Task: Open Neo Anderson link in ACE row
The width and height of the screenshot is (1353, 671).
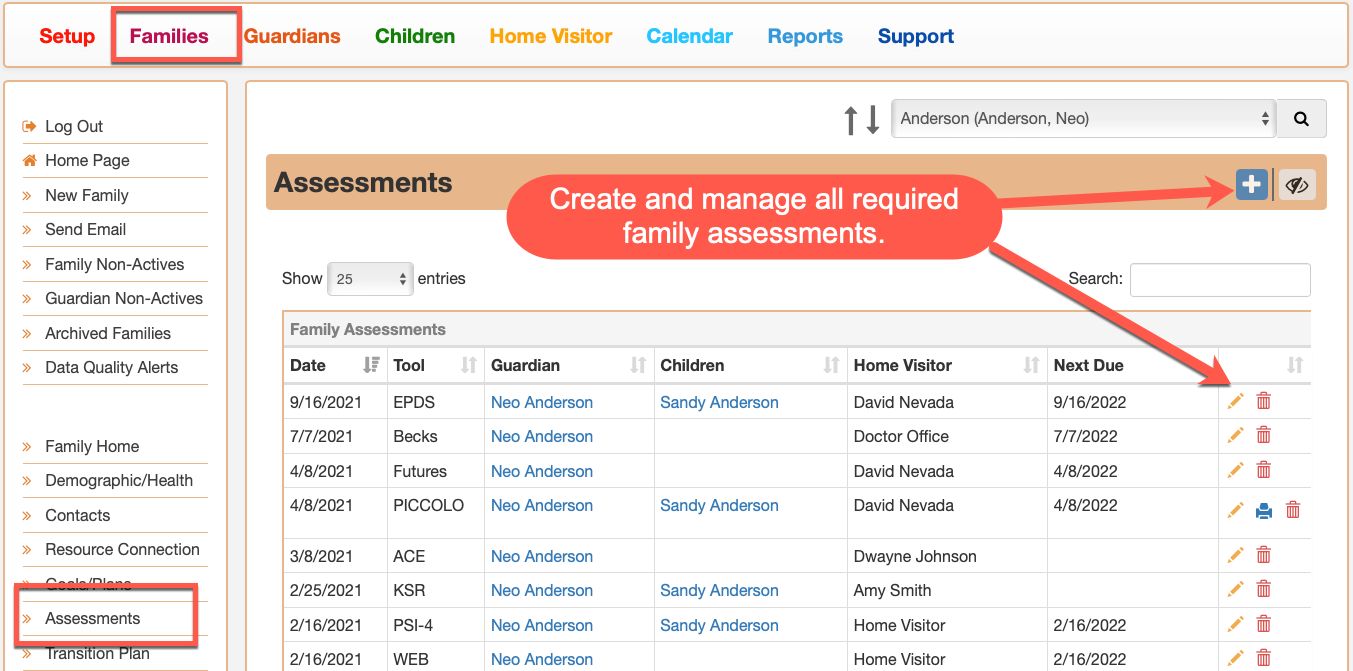Action: pyautogui.click(x=542, y=556)
